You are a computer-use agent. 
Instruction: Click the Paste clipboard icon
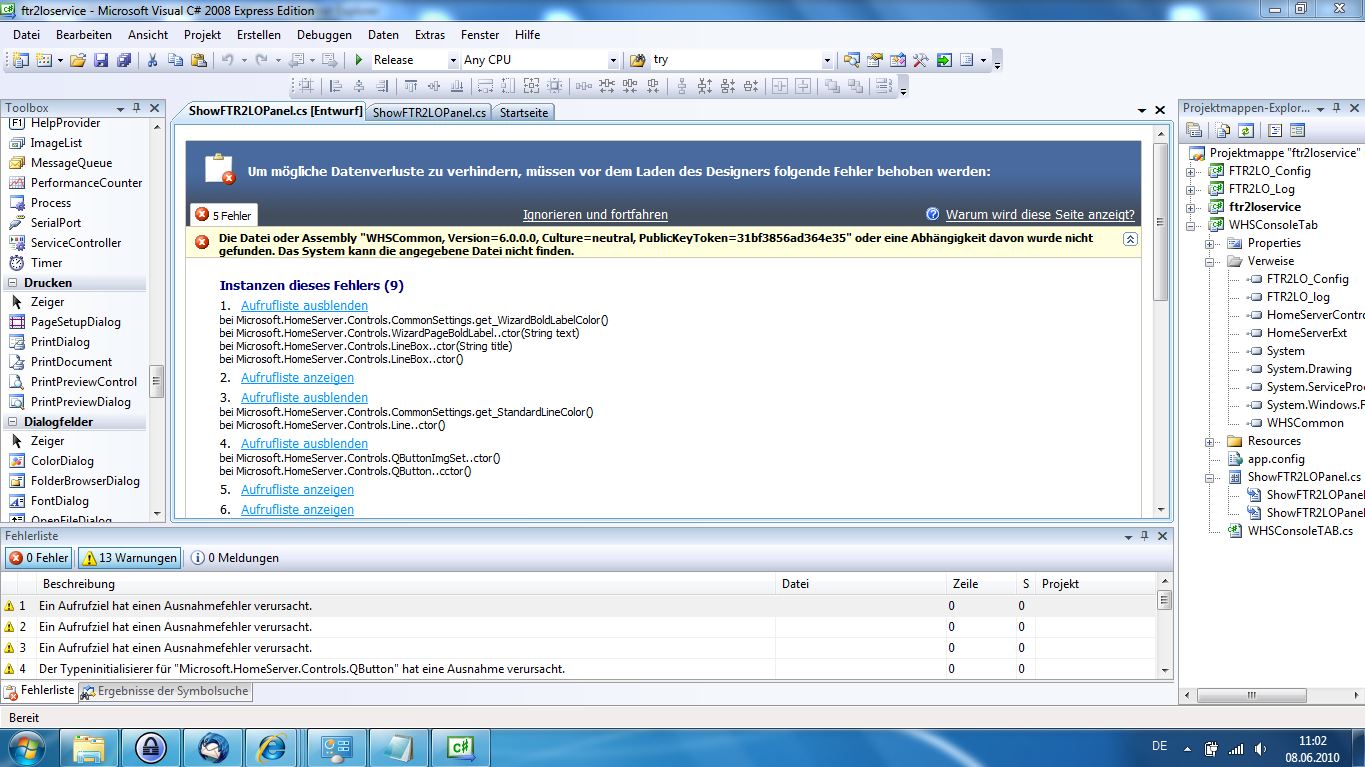point(199,60)
